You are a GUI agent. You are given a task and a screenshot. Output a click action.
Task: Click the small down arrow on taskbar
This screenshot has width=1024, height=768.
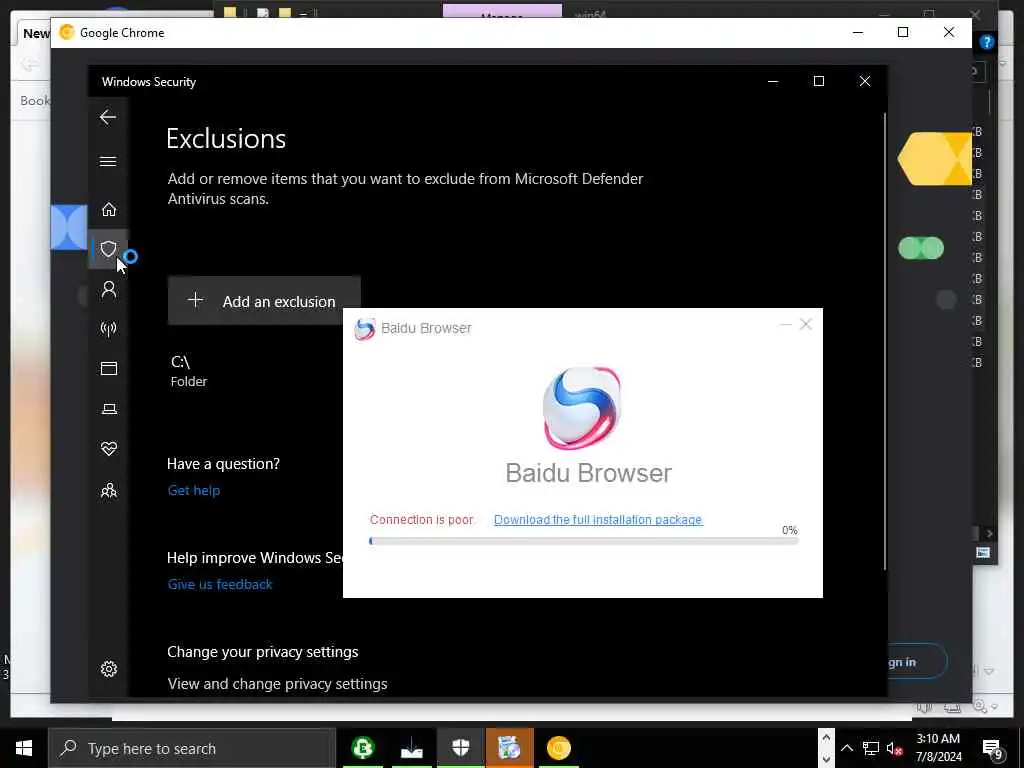click(x=826, y=759)
